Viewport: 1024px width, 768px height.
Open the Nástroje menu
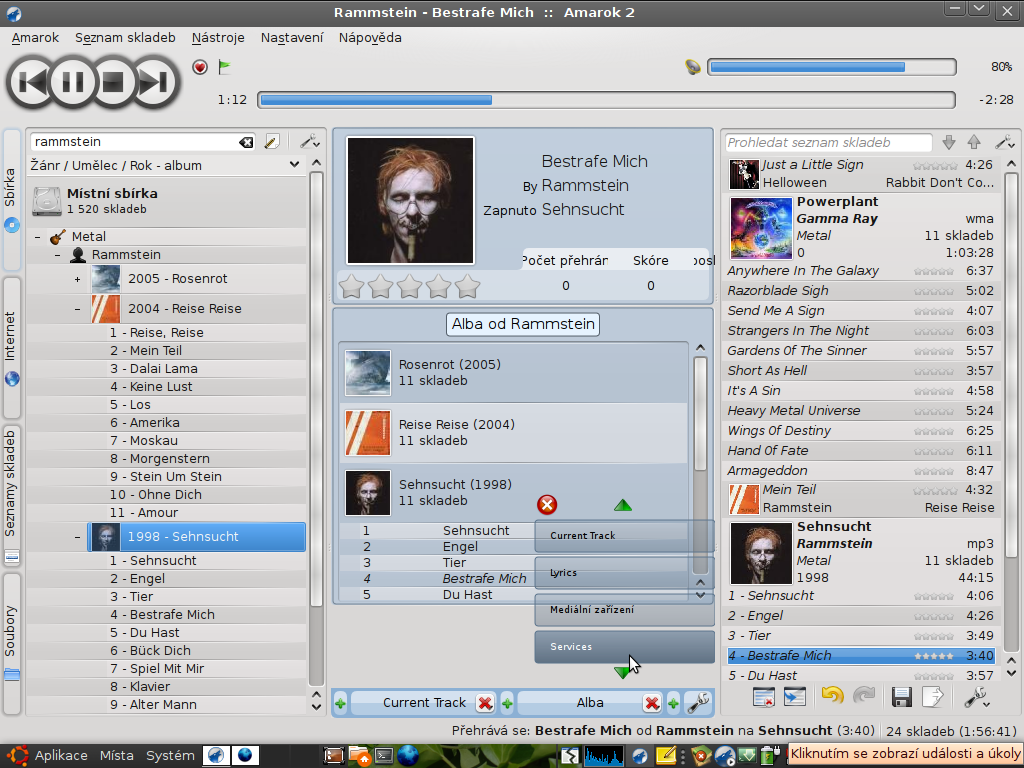pyautogui.click(x=218, y=38)
